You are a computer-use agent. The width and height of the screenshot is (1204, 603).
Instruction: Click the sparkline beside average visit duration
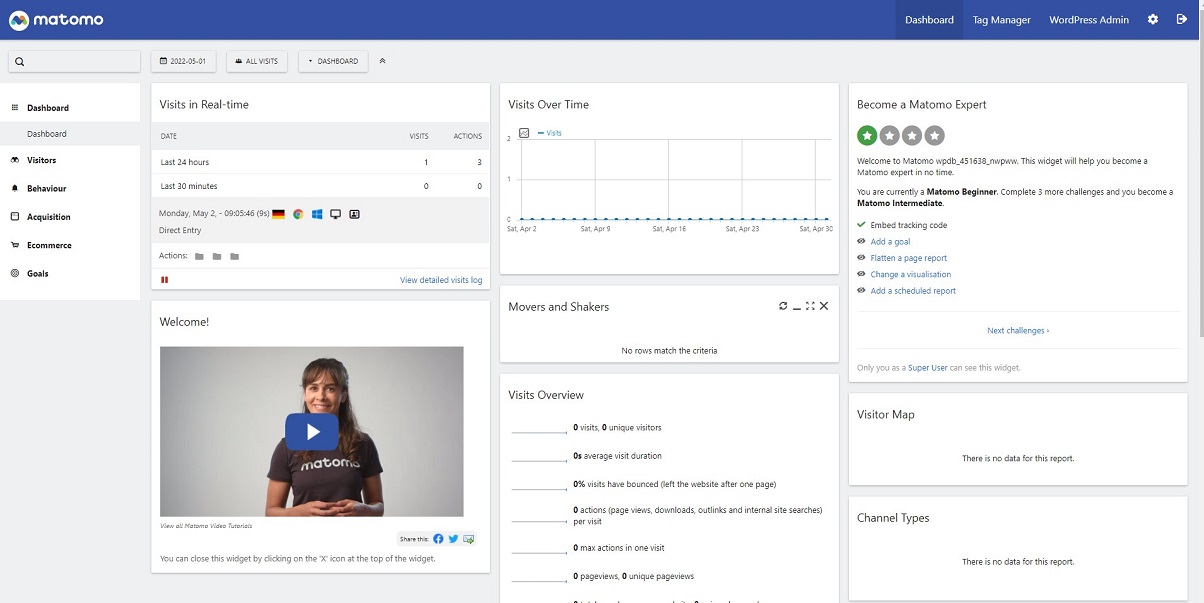[x=540, y=459]
